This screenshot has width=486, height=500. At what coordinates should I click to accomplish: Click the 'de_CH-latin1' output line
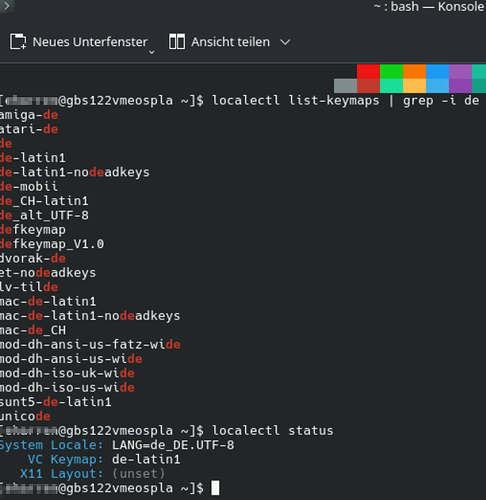click(x=44, y=201)
